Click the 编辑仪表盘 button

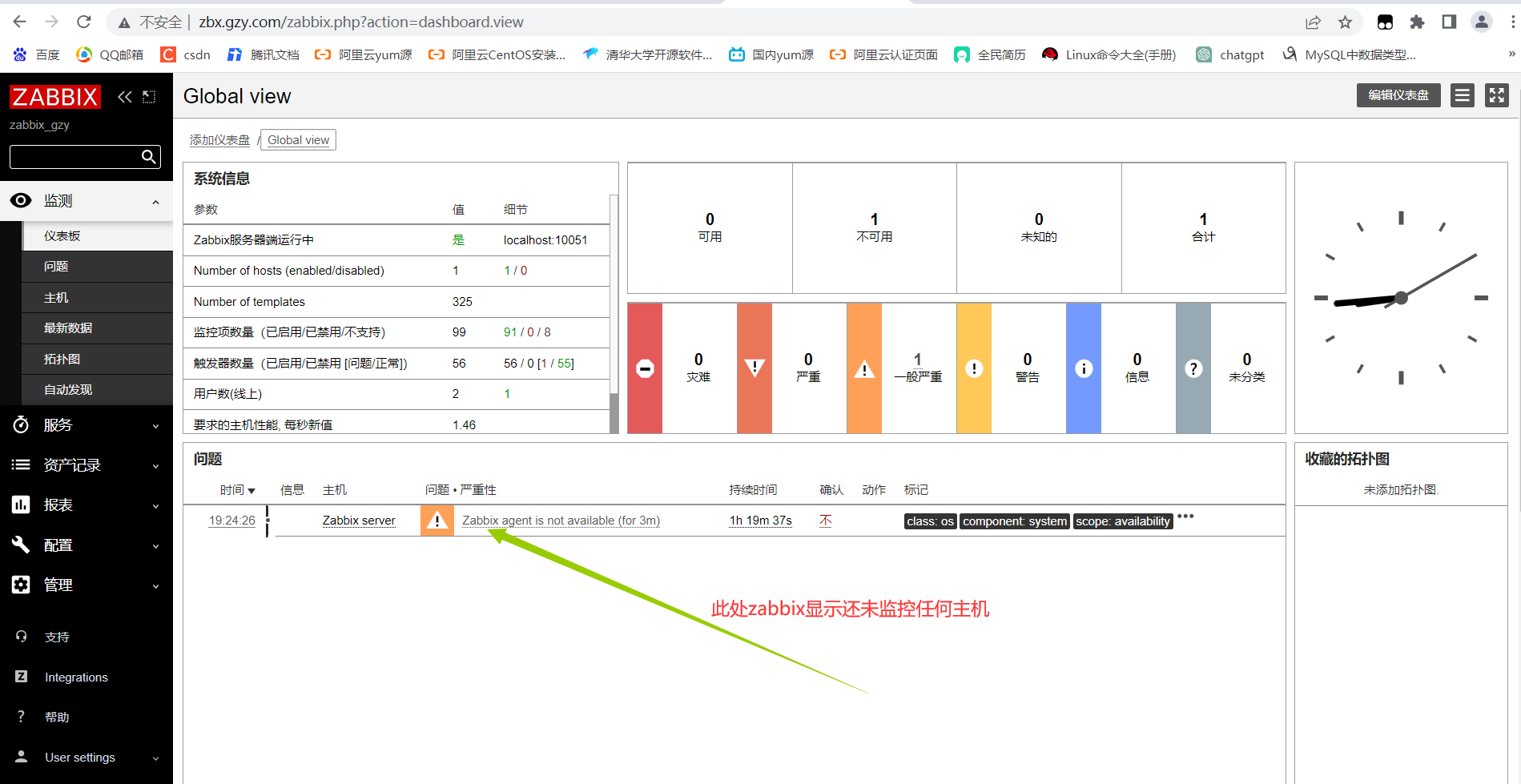click(x=1398, y=95)
